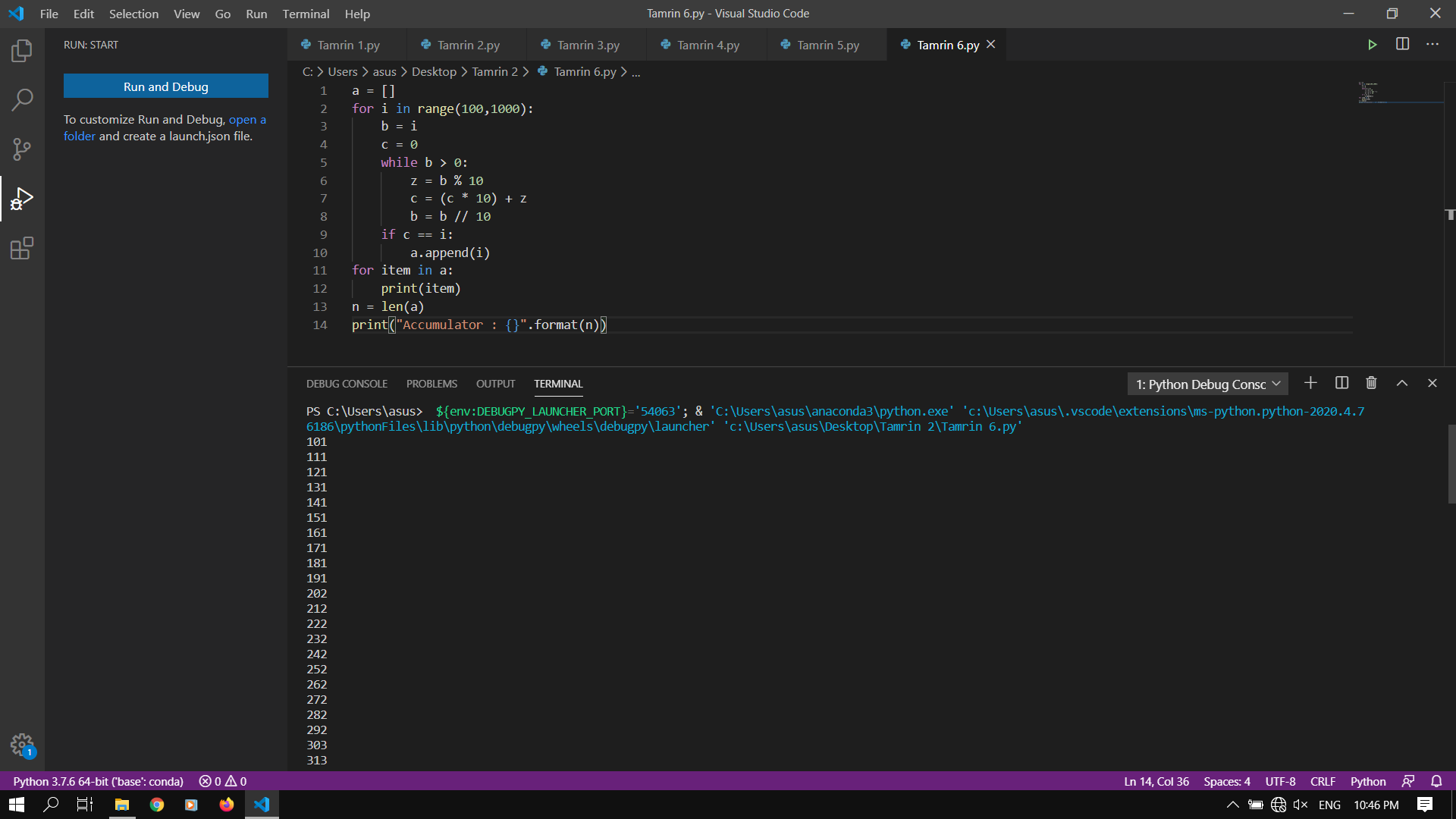Open the editor More Actions ellipsis menu
The width and height of the screenshot is (1456, 819).
1432,45
